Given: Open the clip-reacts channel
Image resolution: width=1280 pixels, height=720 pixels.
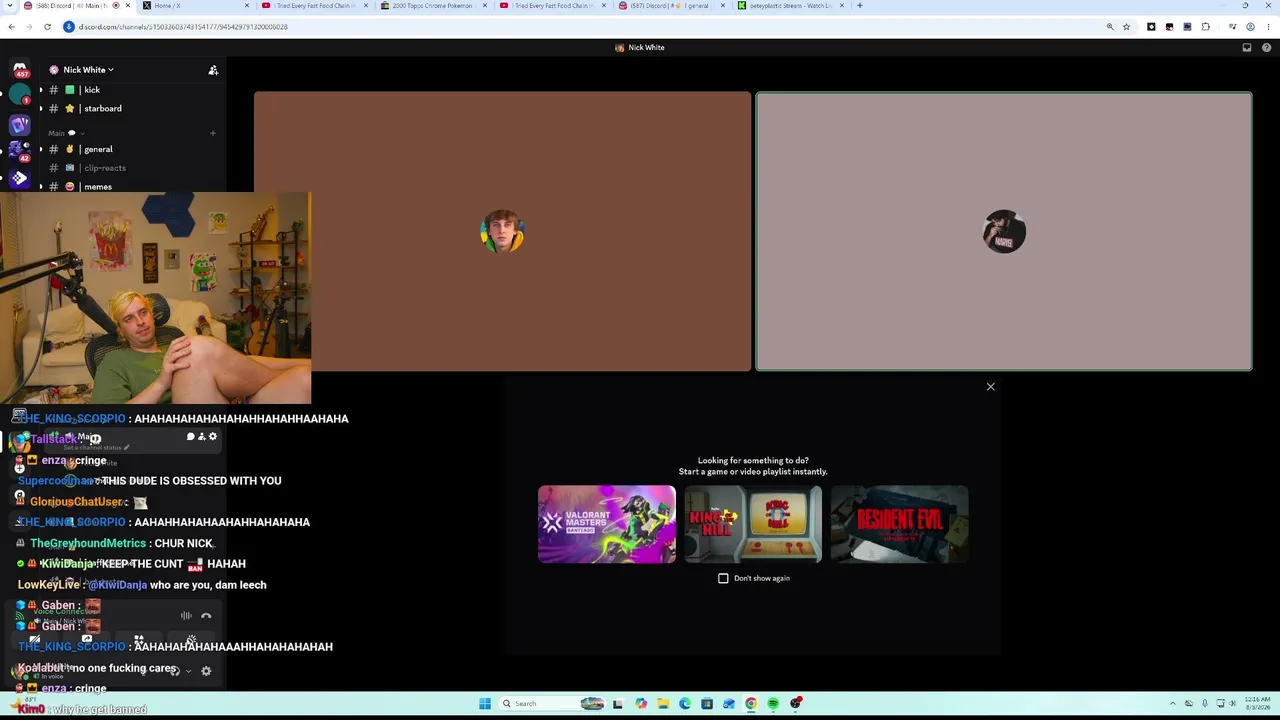Looking at the screenshot, I should 130,168.
